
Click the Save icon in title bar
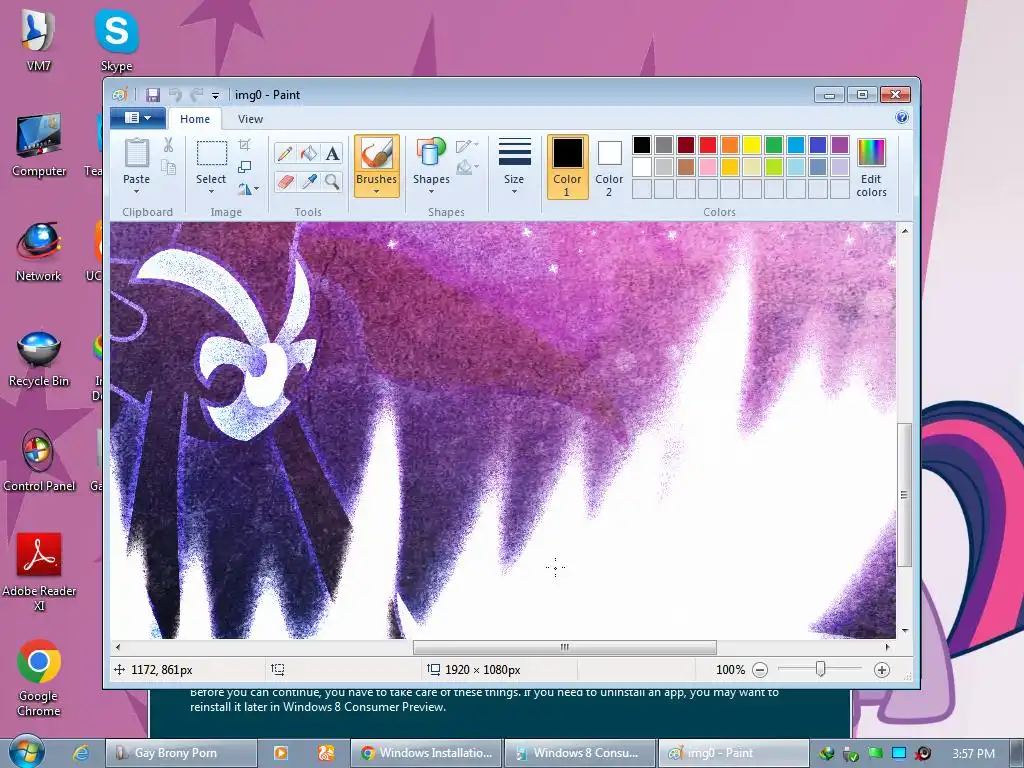tap(152, 95)
